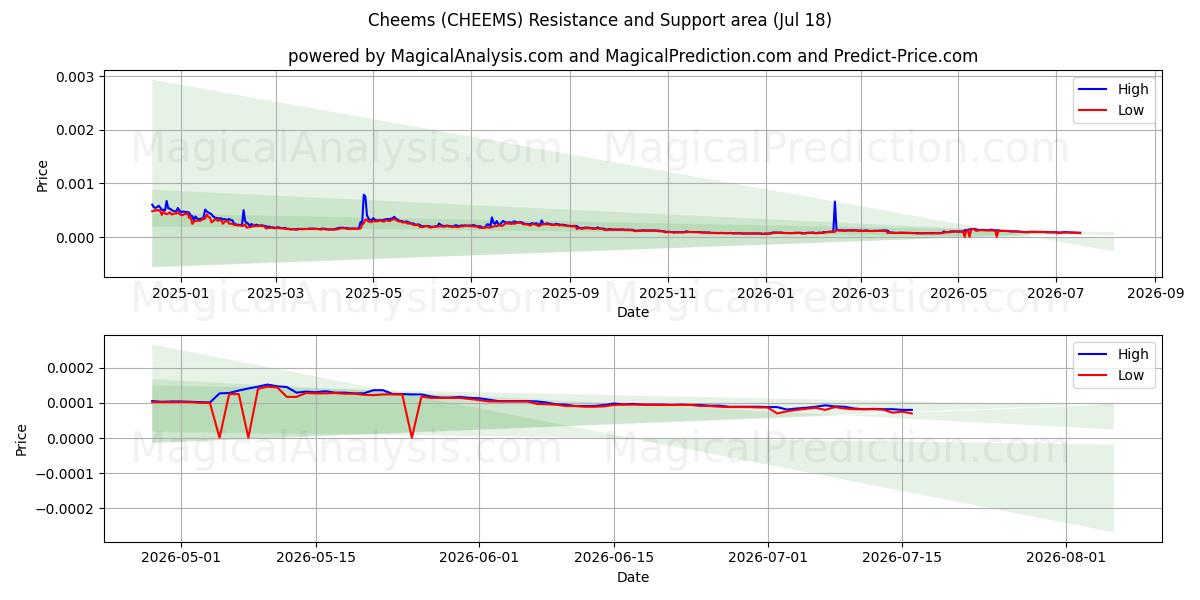Click the '0.0001' tick on bottom chart

(x=72, y=403)
